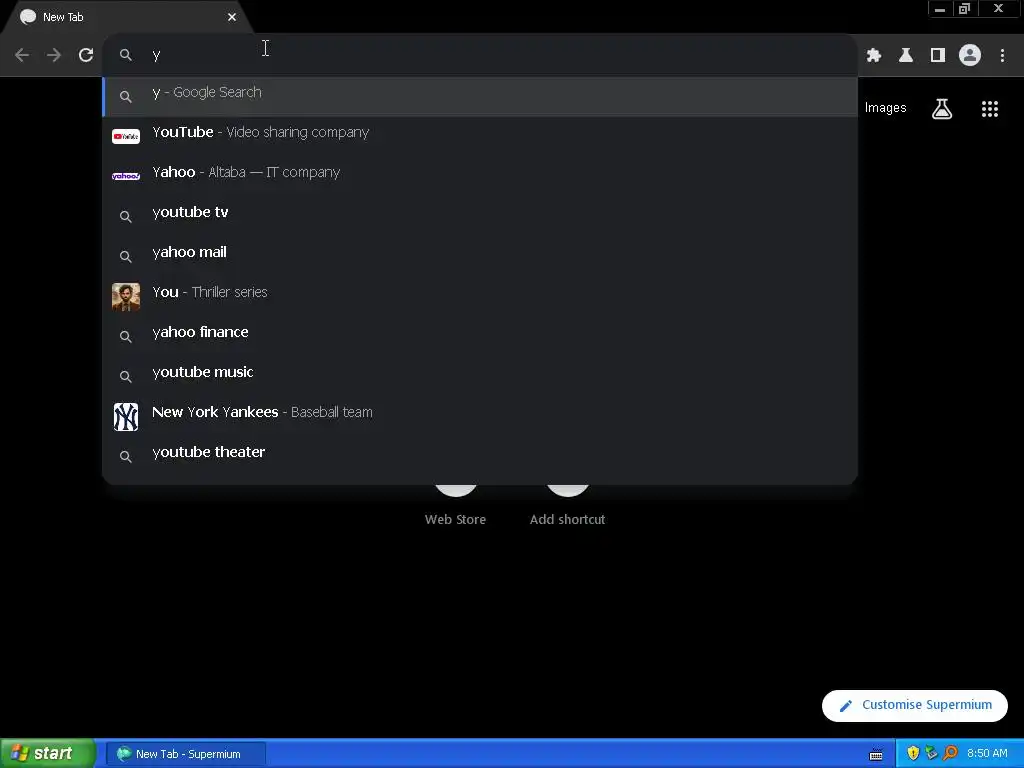1024x768 pixels.
Task: Open the Web Store shortcut
Action: 455,506
